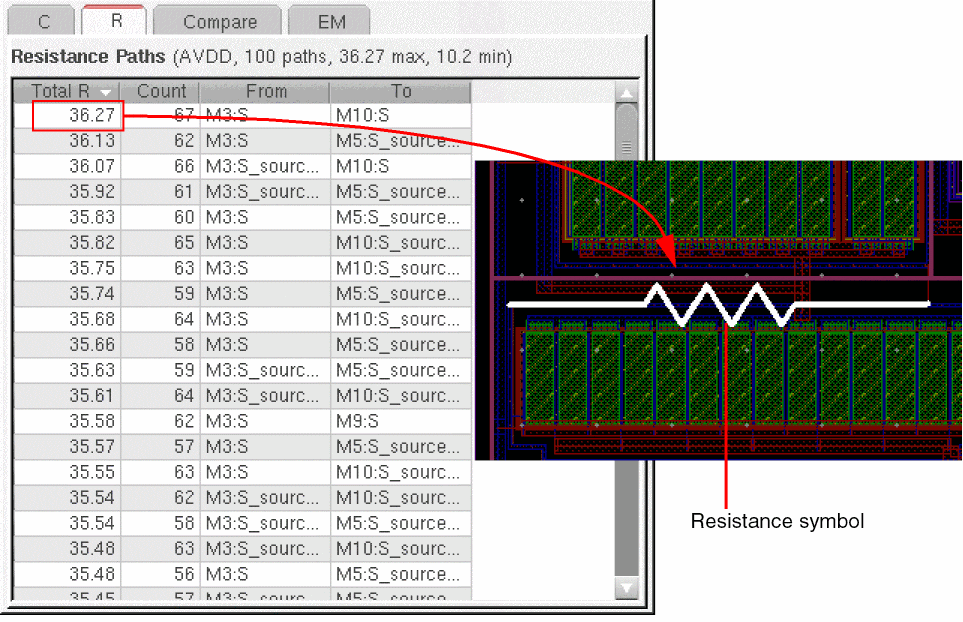Click the From column header

click(265, 91)
